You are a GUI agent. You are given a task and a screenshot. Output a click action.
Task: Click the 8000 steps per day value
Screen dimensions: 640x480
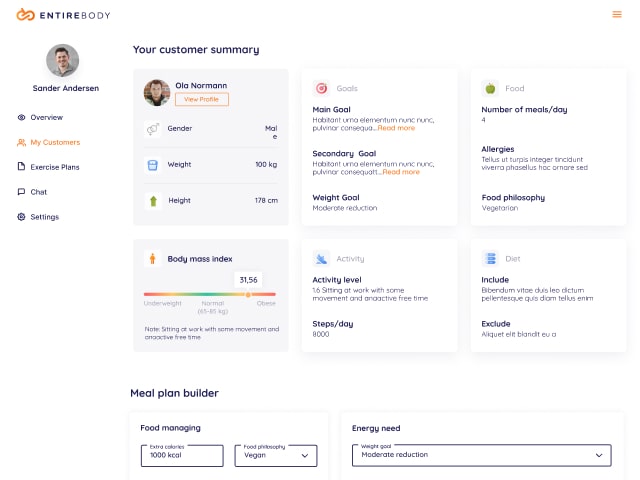pyautogui.click(x=321, y=334)
